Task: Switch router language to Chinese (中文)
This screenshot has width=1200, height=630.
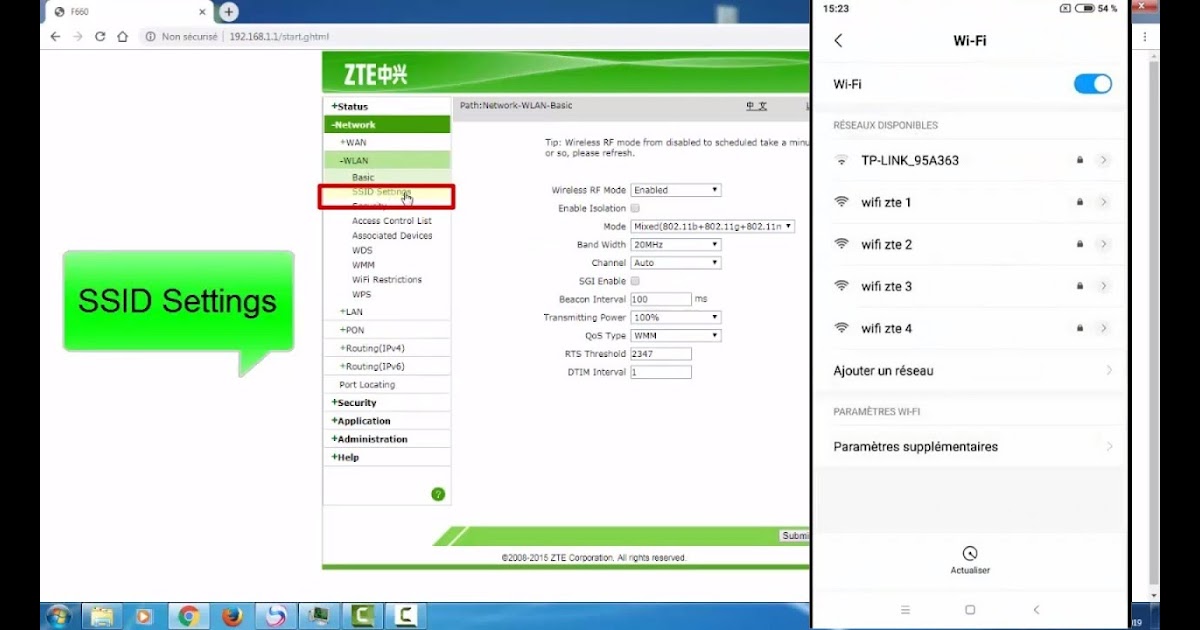Action: (756, 105)
